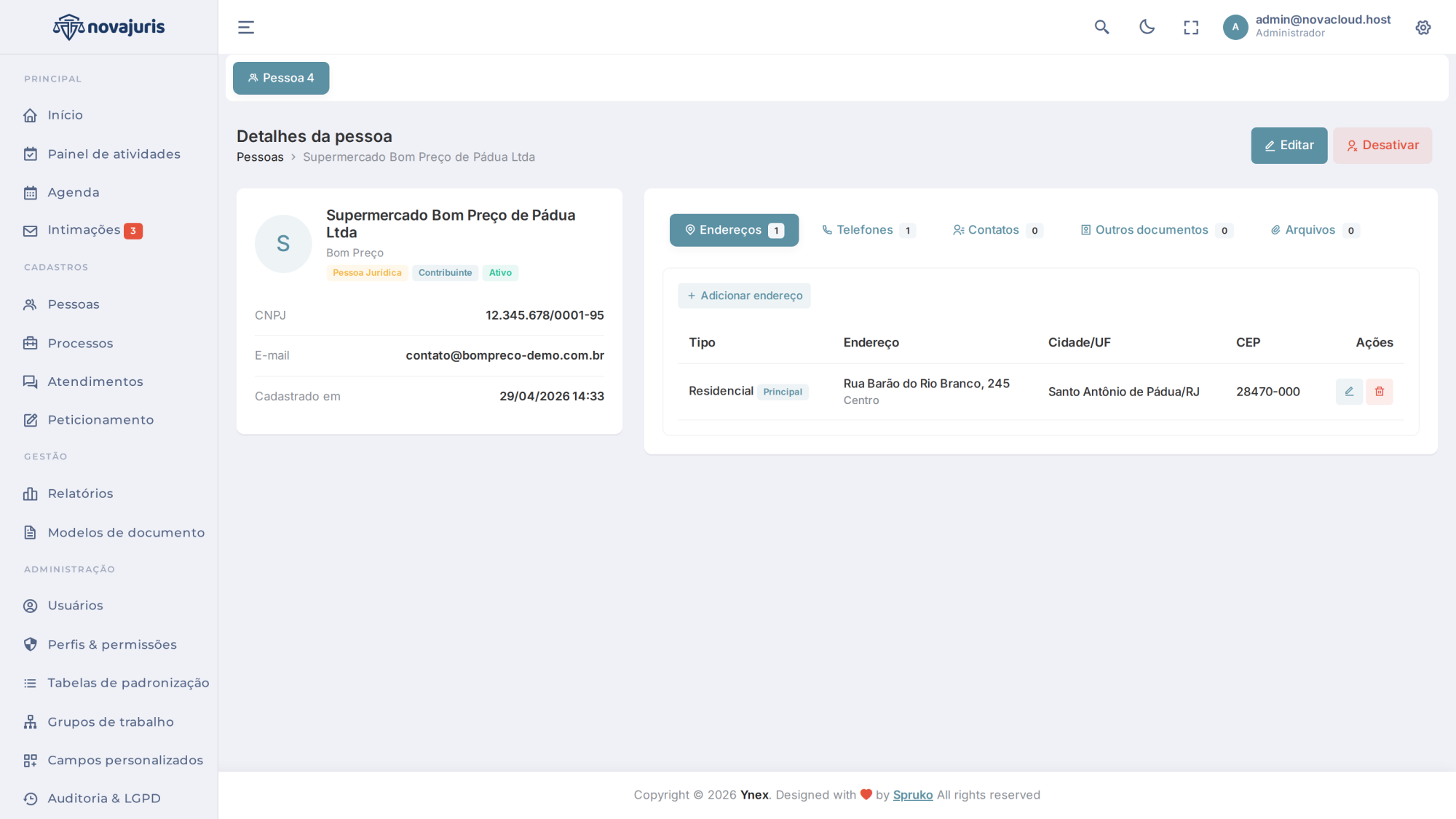Select CNPJ value 12.345.678/0001-95

(x=545, y=315)
